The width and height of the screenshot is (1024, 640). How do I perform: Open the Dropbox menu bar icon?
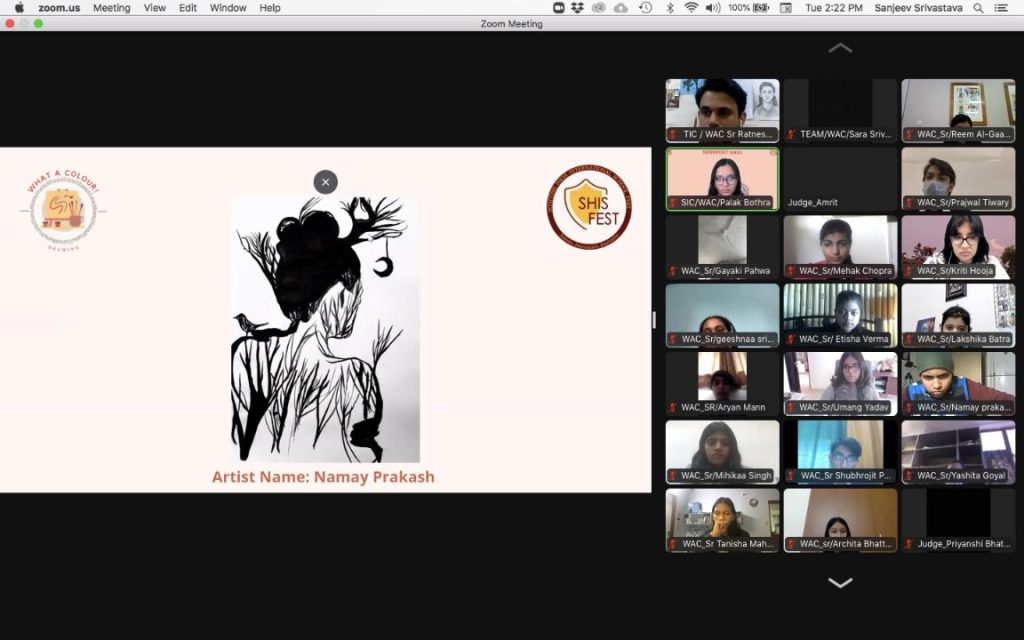[578, 8]
